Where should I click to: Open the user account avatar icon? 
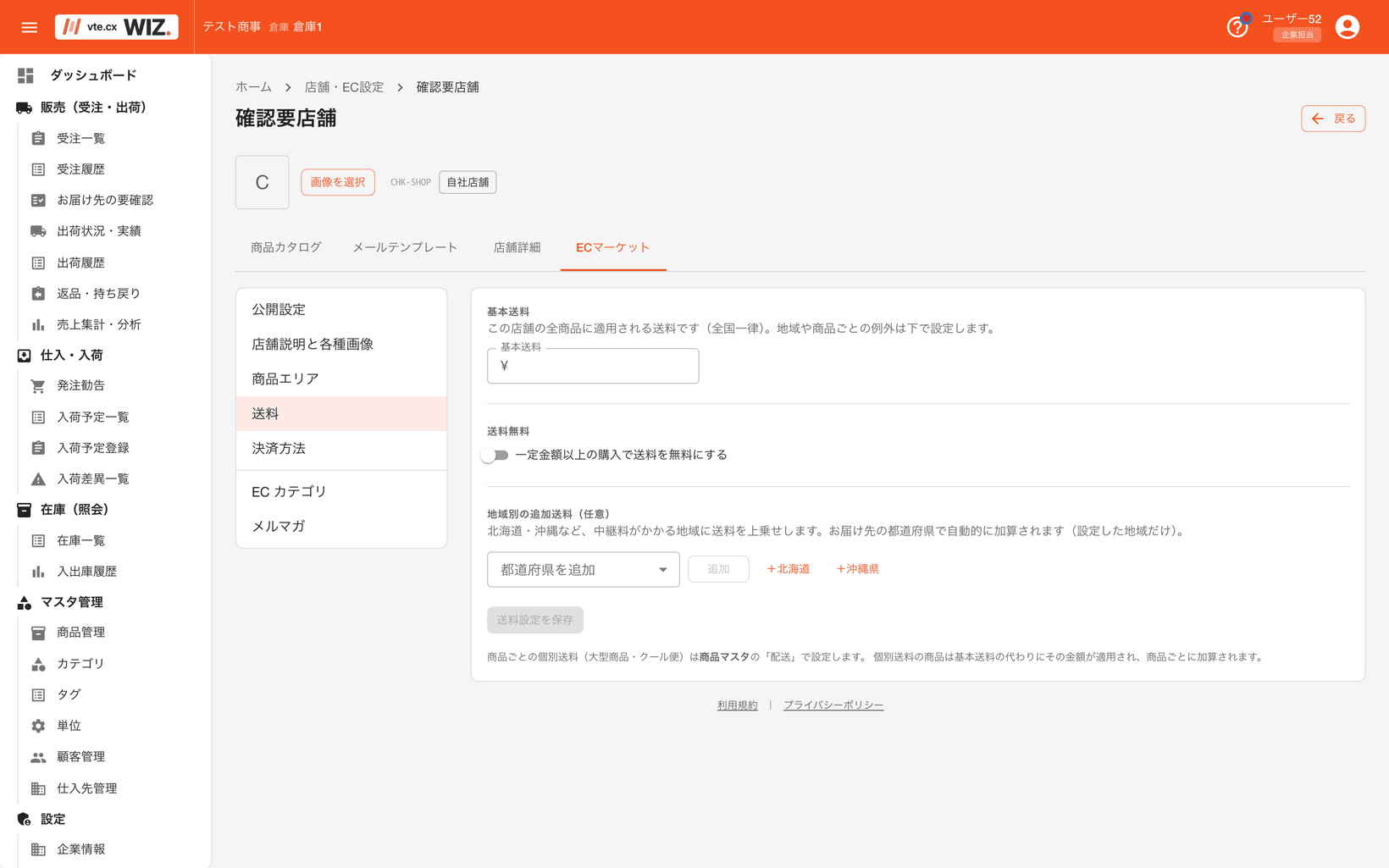point(1347,27)
